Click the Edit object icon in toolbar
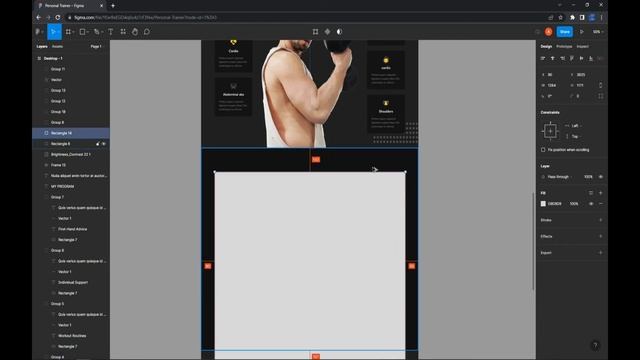 (x=315, y=31)
